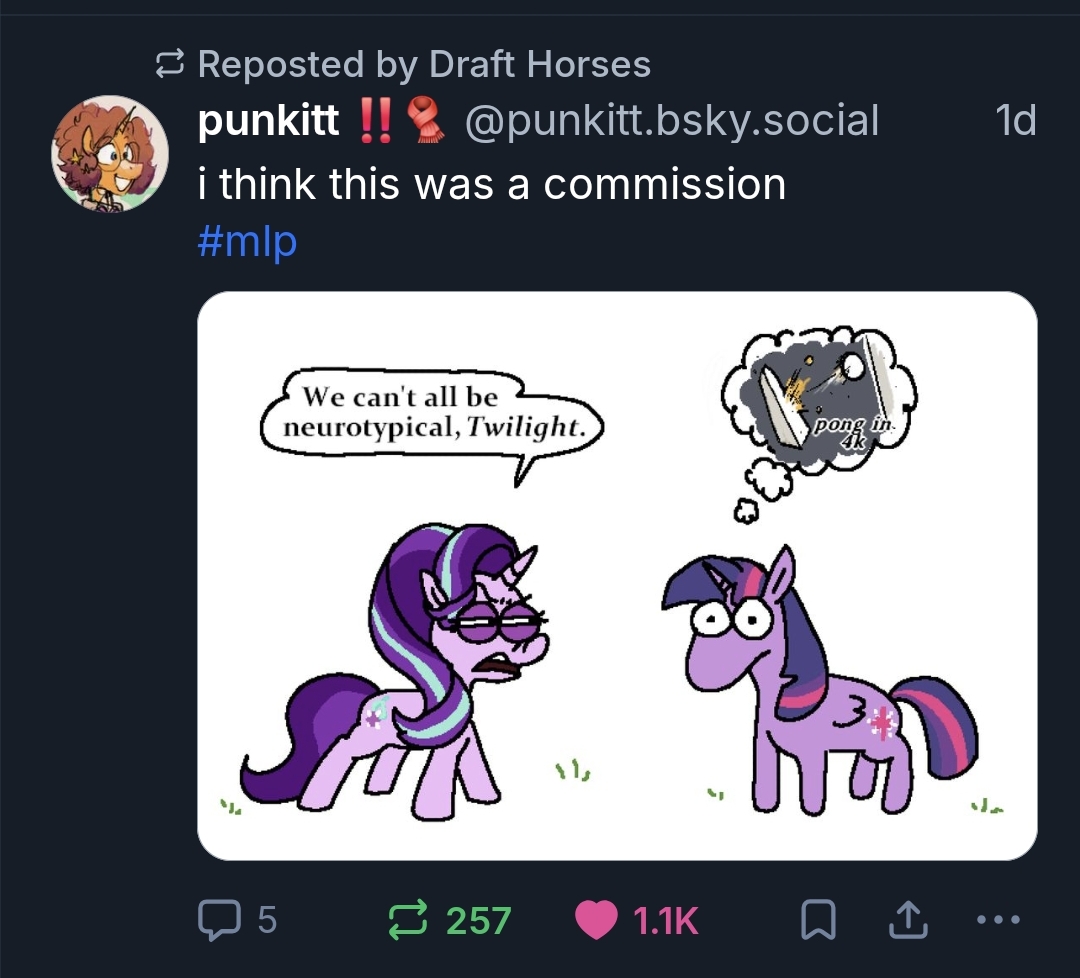
Task: Click the post text 'i think this was a commission'
Action: [492, 184]
